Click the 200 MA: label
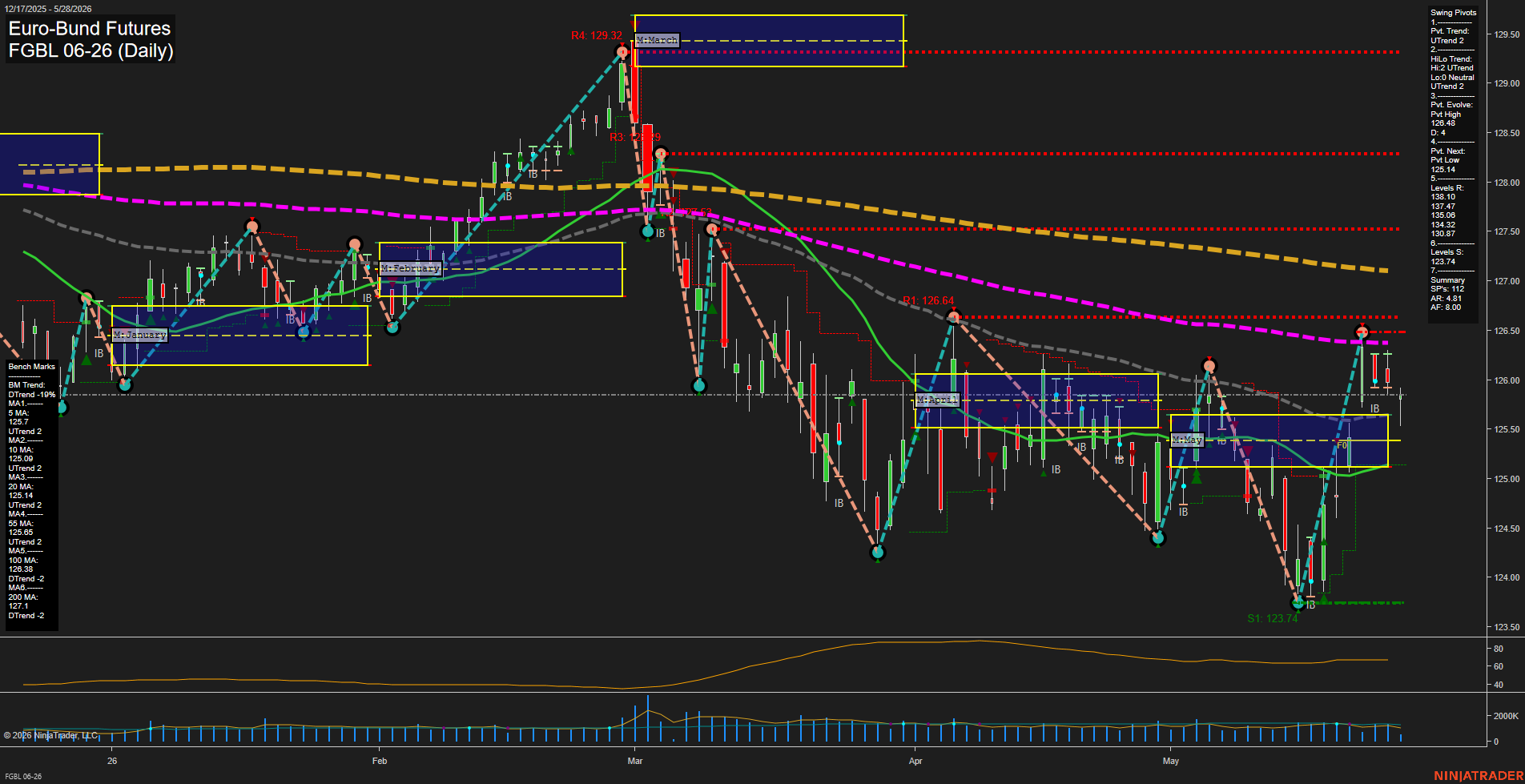 tap(22, 597)
